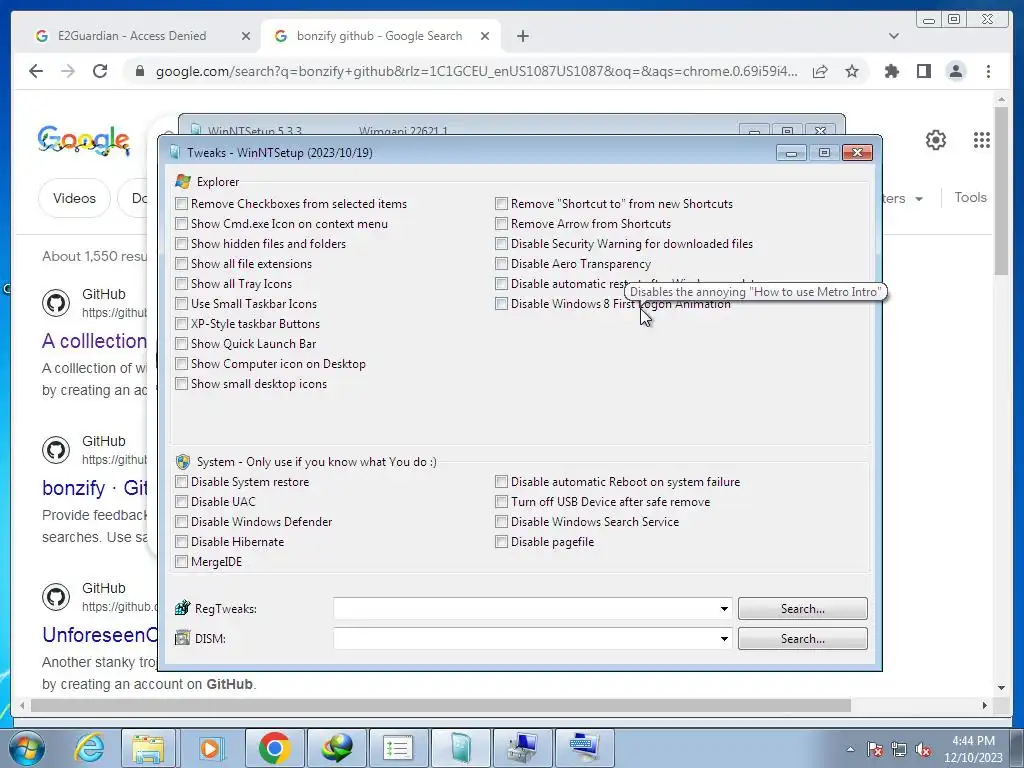Check Disable automatic Reboot on system failure
The image size is (1024, 768).
(x=501, y=482)
